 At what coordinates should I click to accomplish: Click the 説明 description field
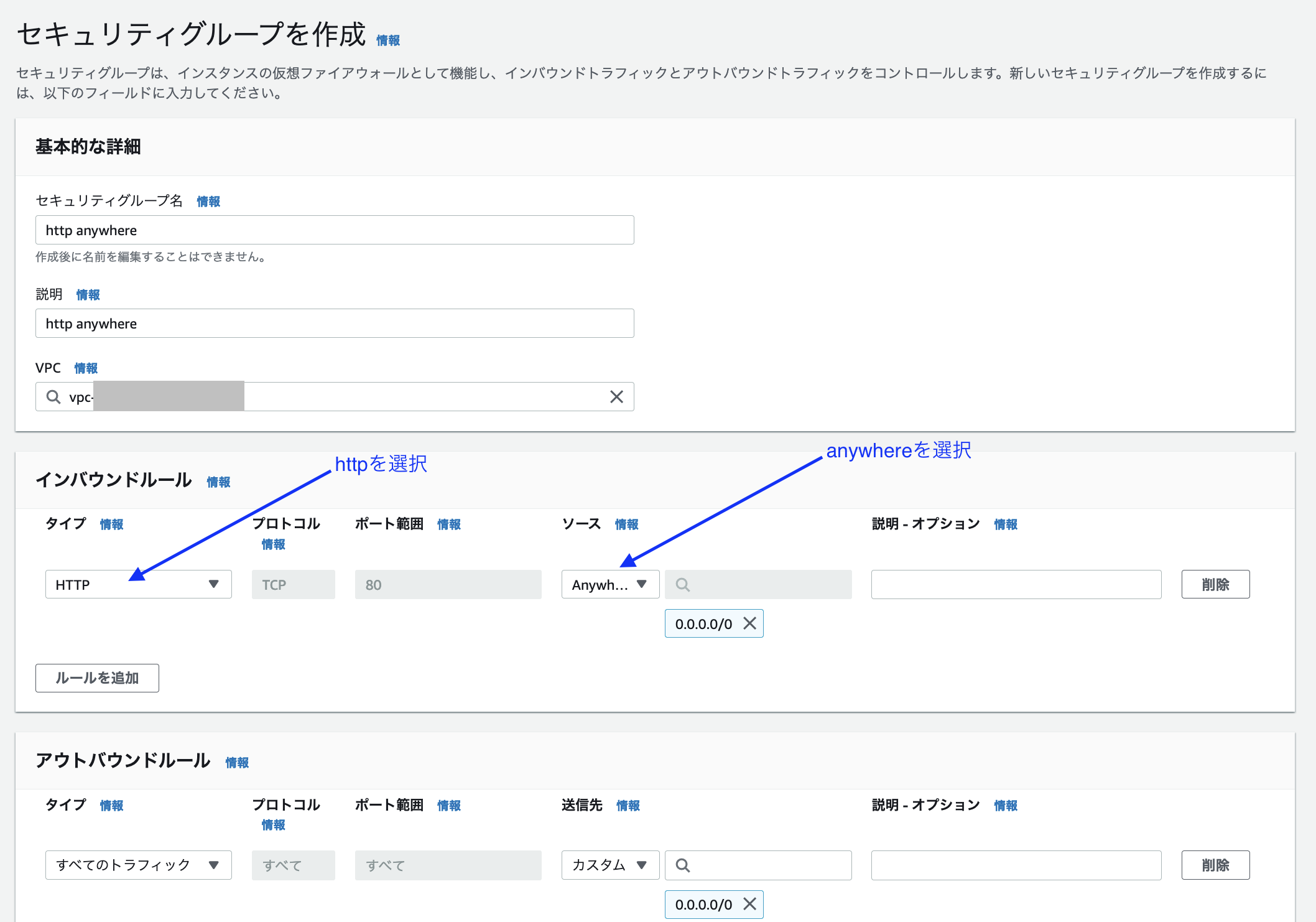click(x=335, y=323)
